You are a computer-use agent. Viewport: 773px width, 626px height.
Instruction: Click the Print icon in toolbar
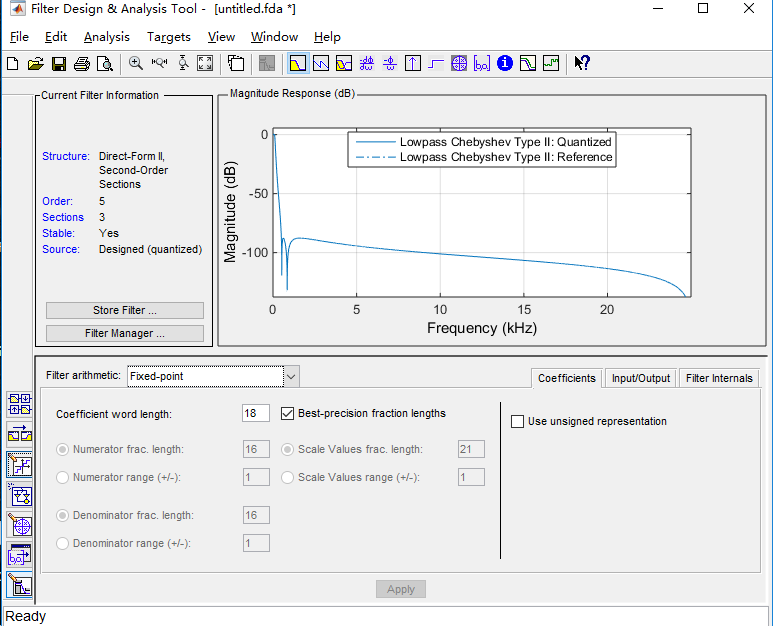[82, 64]
